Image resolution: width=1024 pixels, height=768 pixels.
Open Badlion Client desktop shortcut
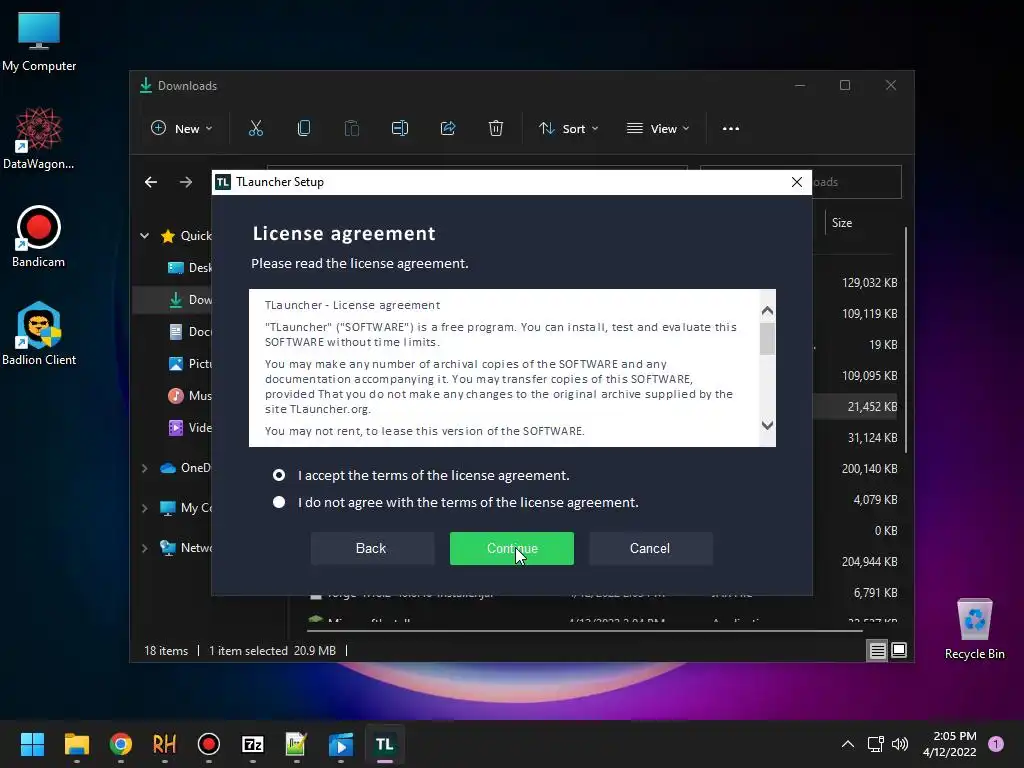coord(39,334)
